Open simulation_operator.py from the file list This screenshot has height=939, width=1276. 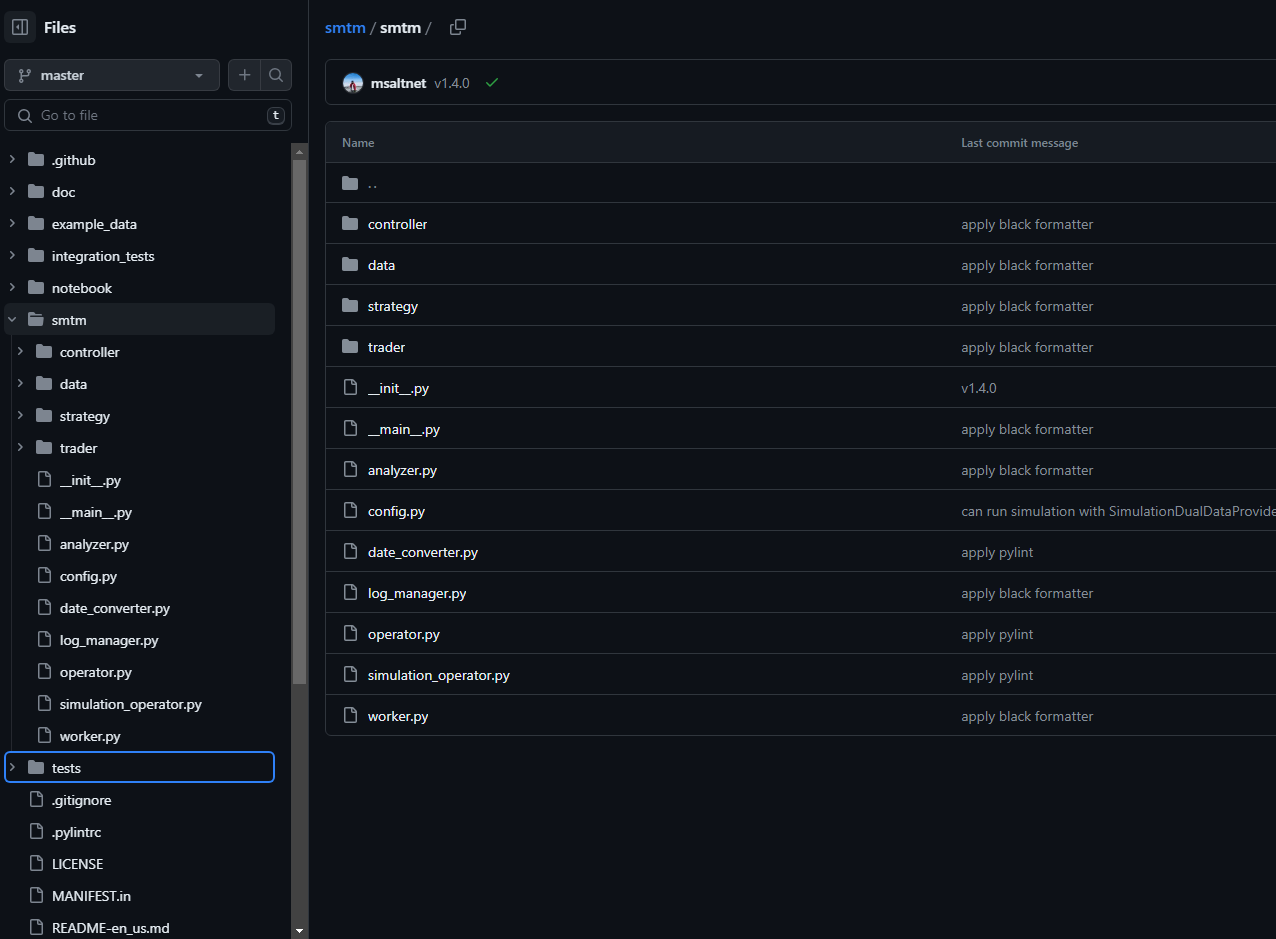pyautogui.click(x=438, y=675)
